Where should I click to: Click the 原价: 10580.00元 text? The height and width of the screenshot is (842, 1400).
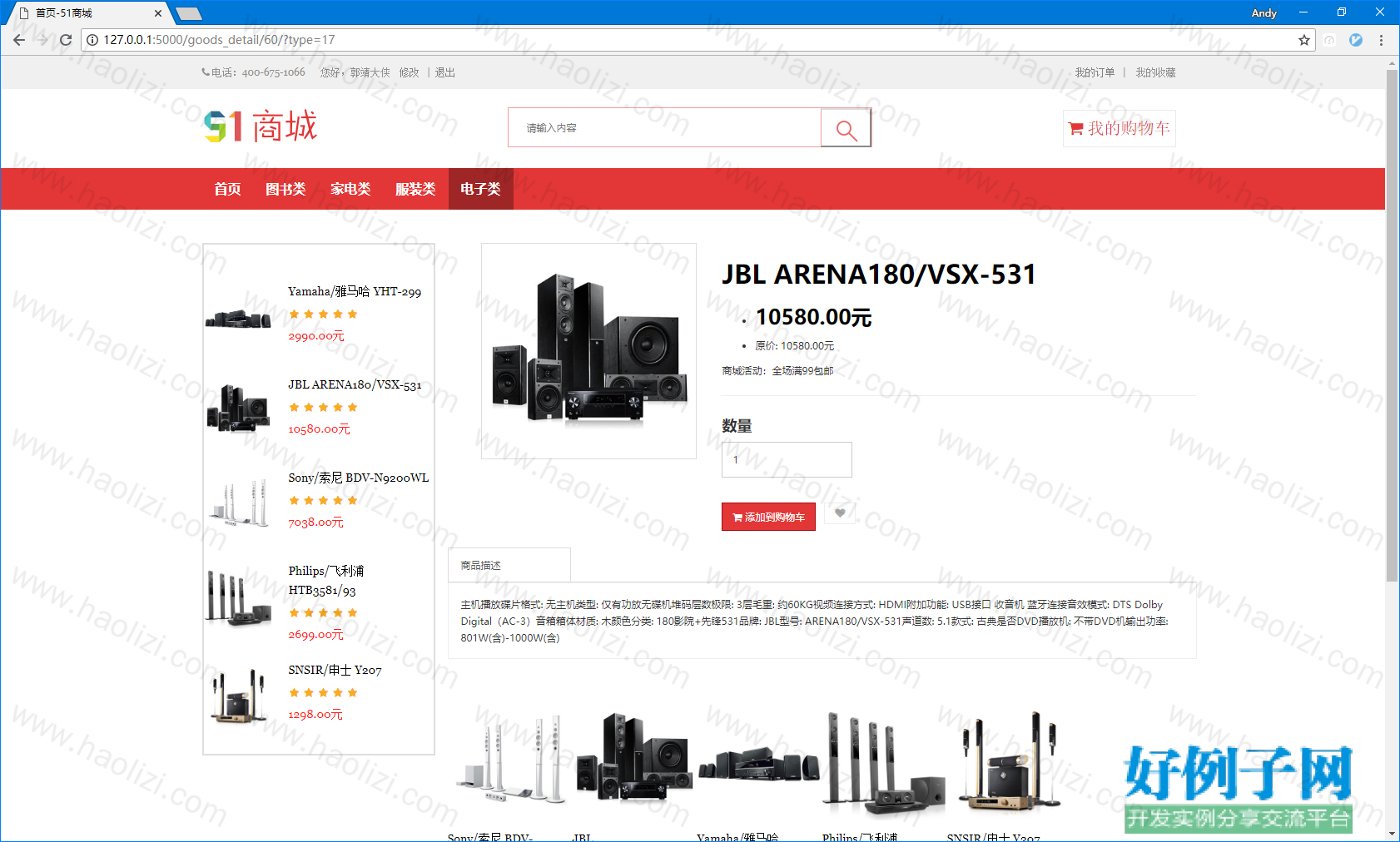(x=794, y=346)
